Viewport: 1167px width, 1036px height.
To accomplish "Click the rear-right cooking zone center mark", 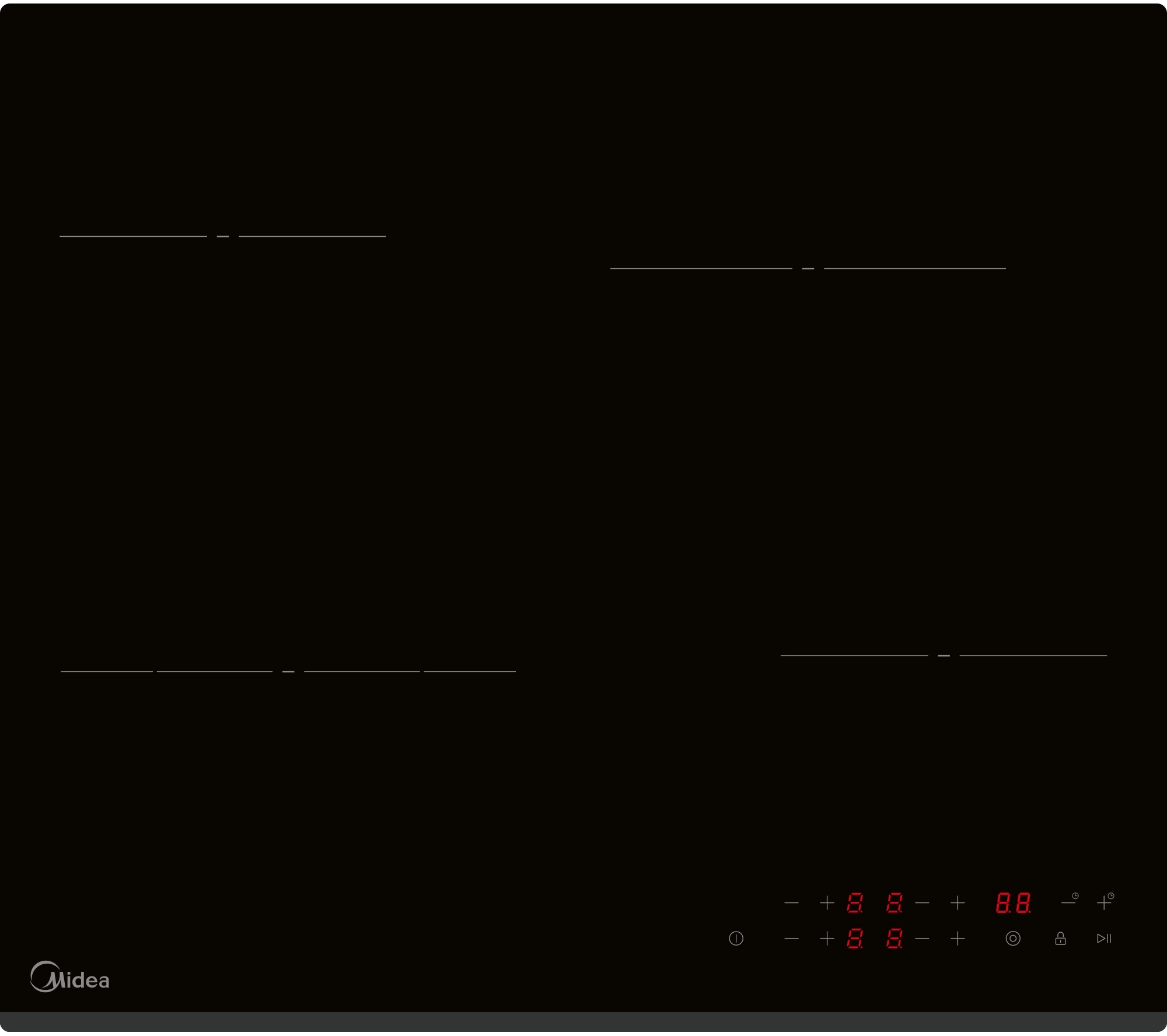I will click(x=808, y=268).
